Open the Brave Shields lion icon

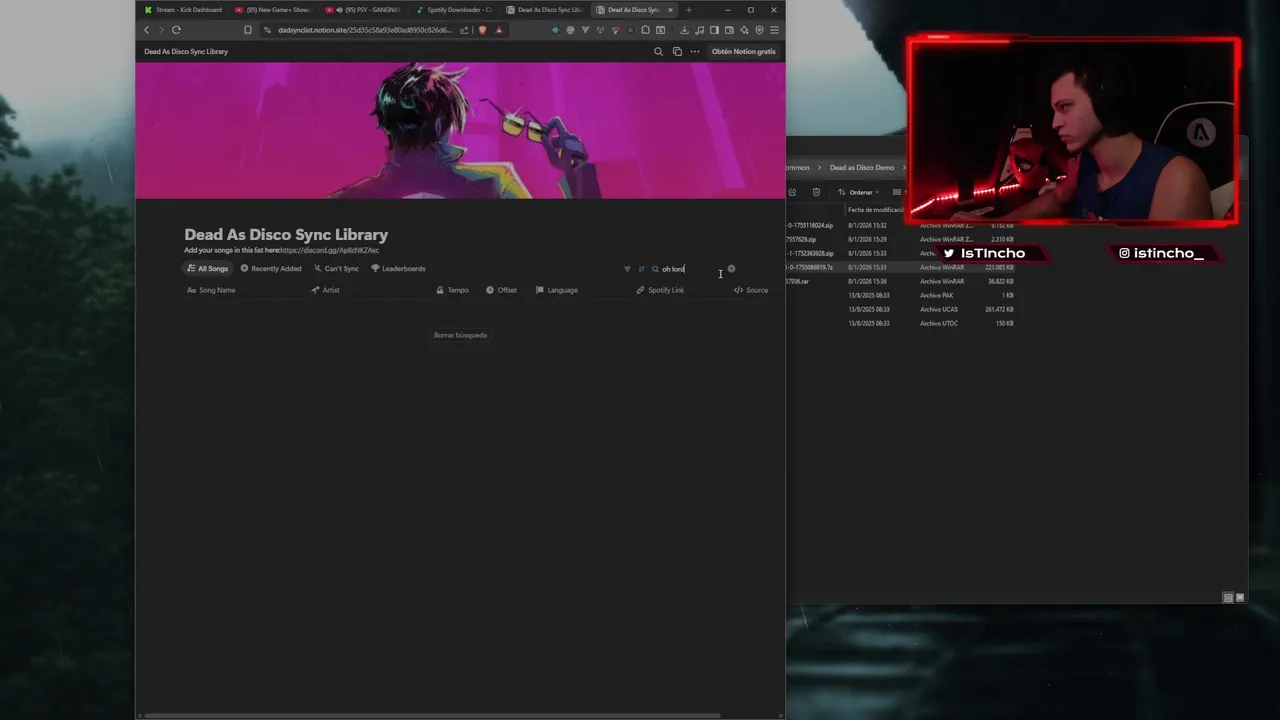483,30
